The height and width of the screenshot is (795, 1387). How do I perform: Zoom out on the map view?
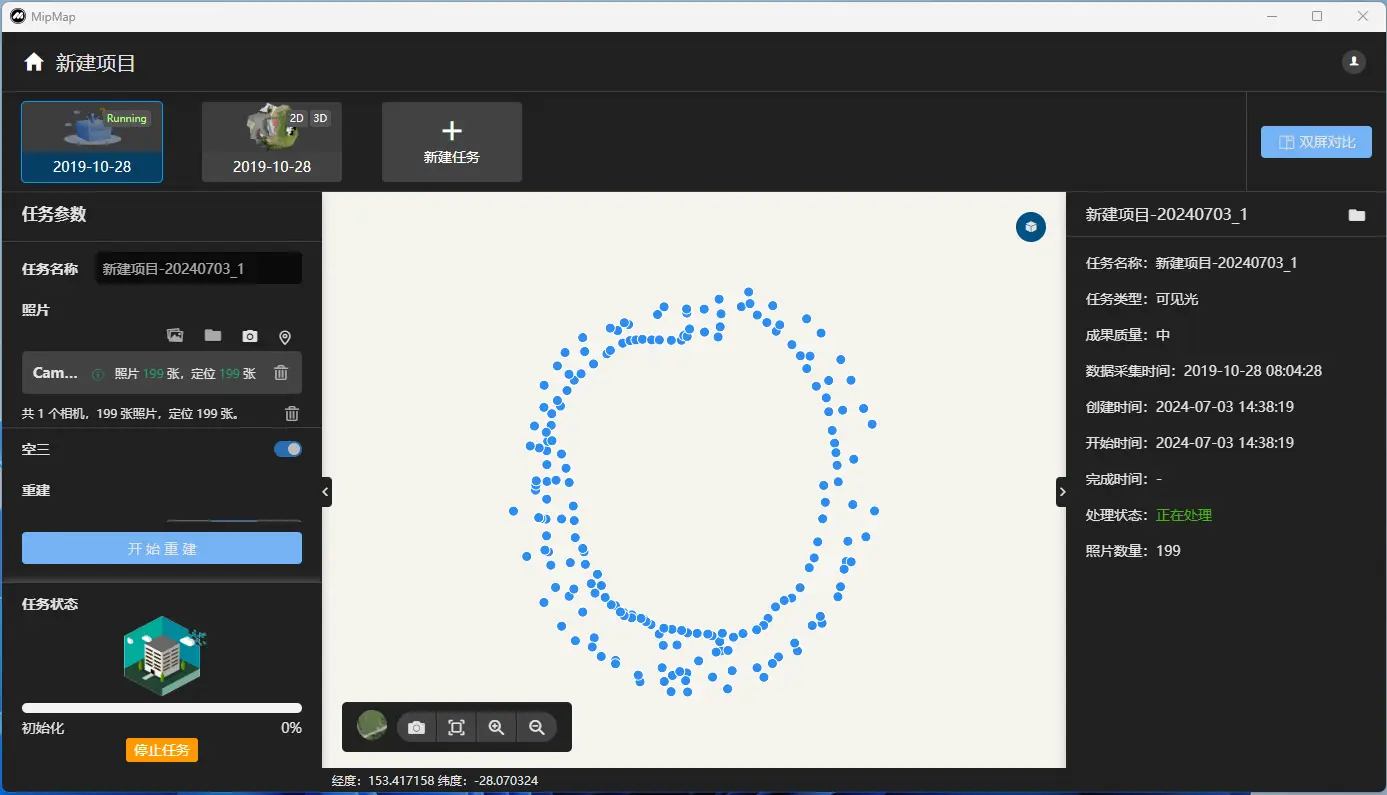(537, 727)
